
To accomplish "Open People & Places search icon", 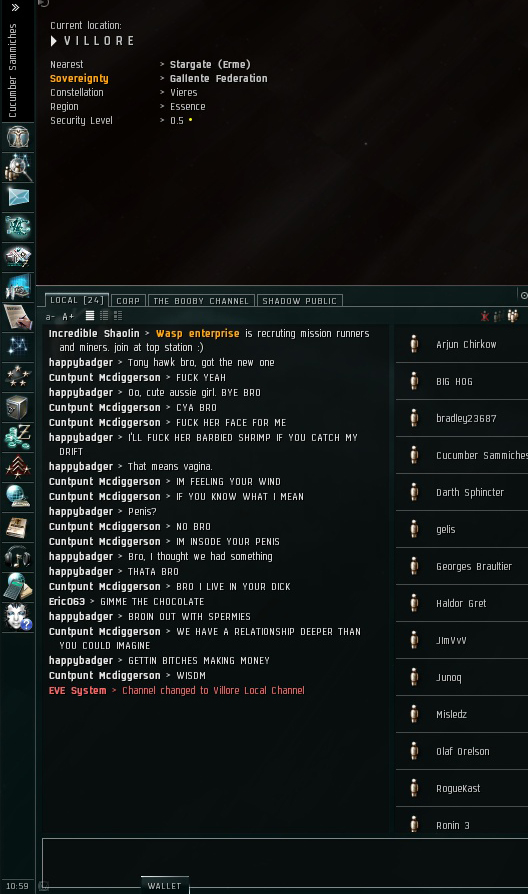I will [x=18, y=167].
